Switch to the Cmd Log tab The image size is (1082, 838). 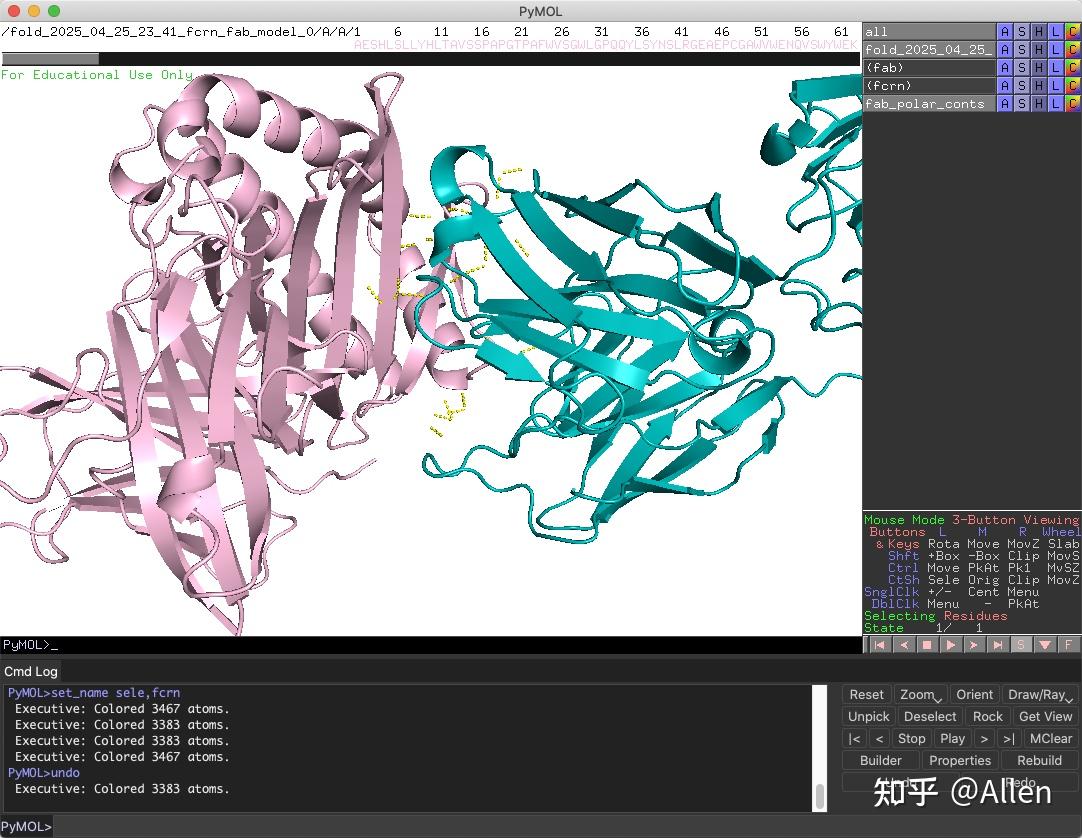pyautogui.click(x=31, y=672)
